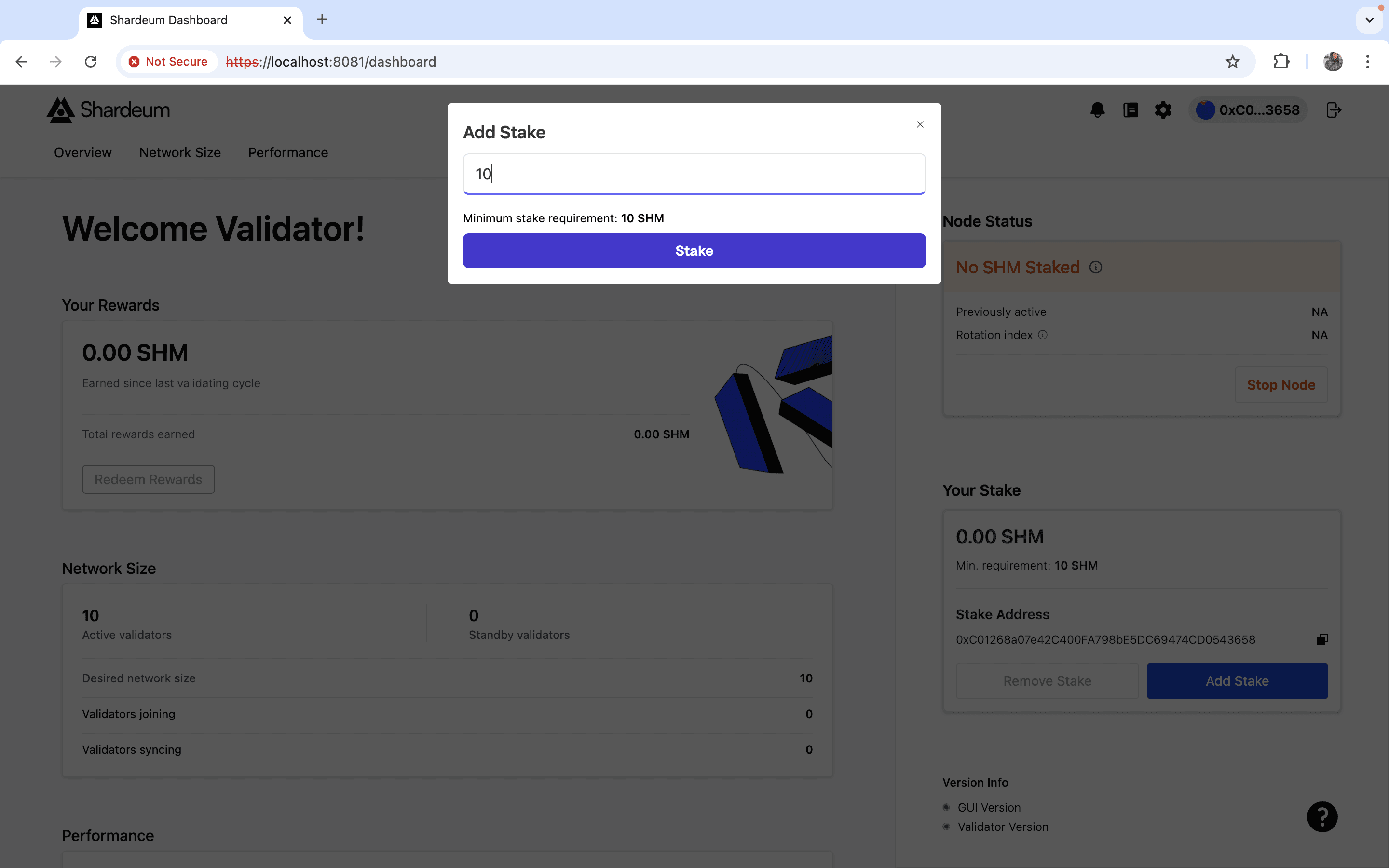Click the Redeem Rewards button
Image resolution: width=1389 pixels, height=868 pixels.
[148, 479]
